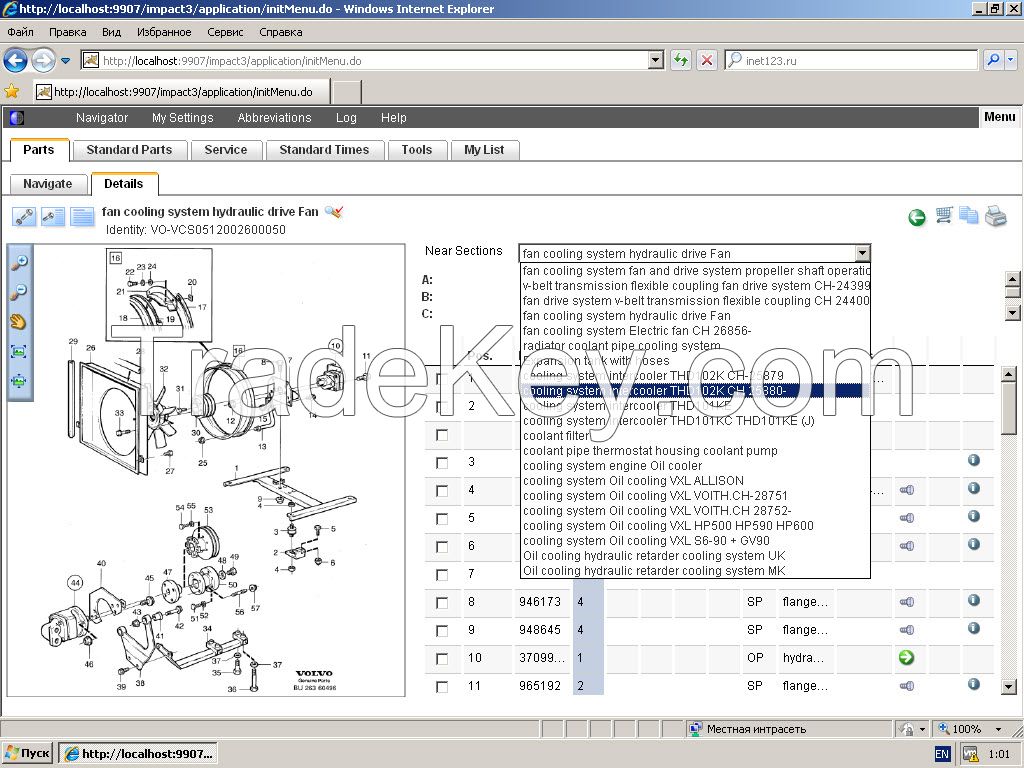
Task: Click the parts list scrollbar up arrow
Action: click(1009, 374)
